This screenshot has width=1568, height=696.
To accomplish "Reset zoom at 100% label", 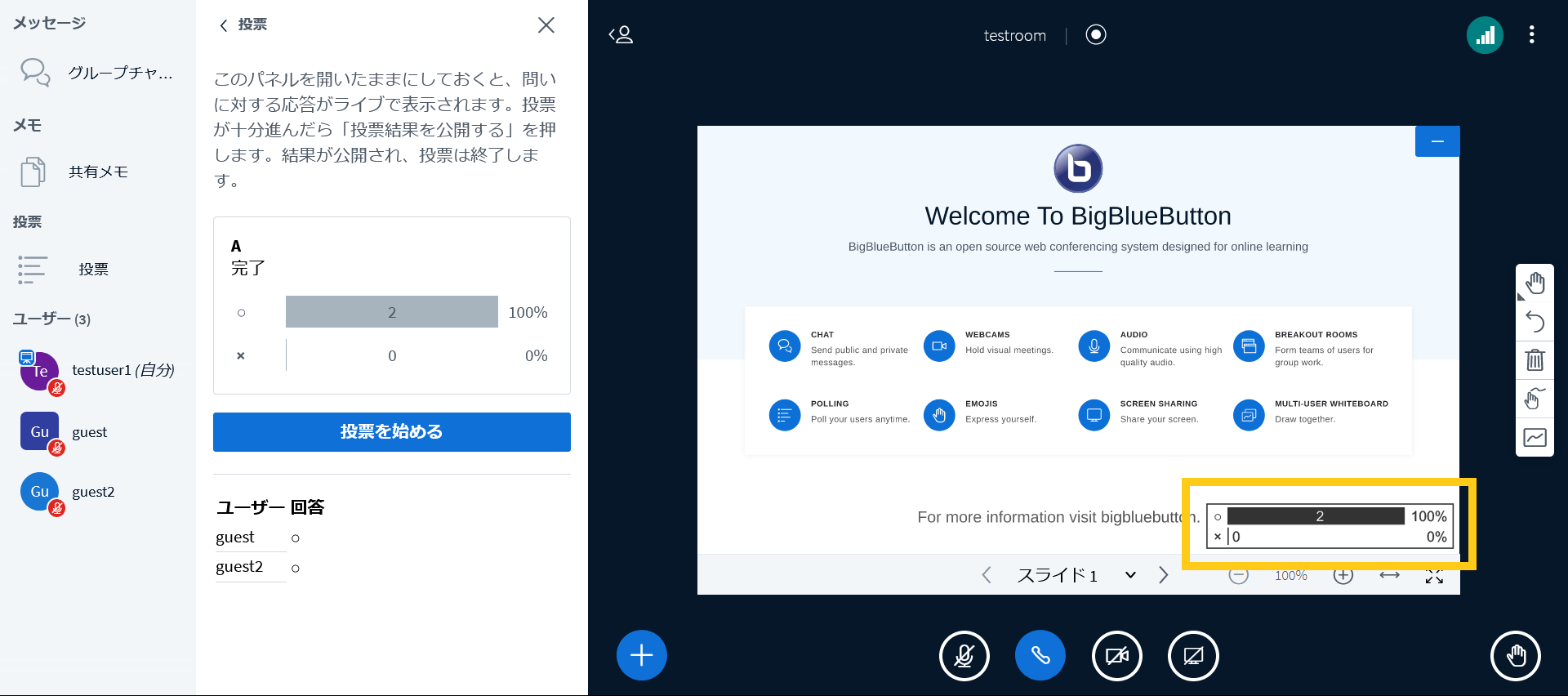I will [1291, 576].
